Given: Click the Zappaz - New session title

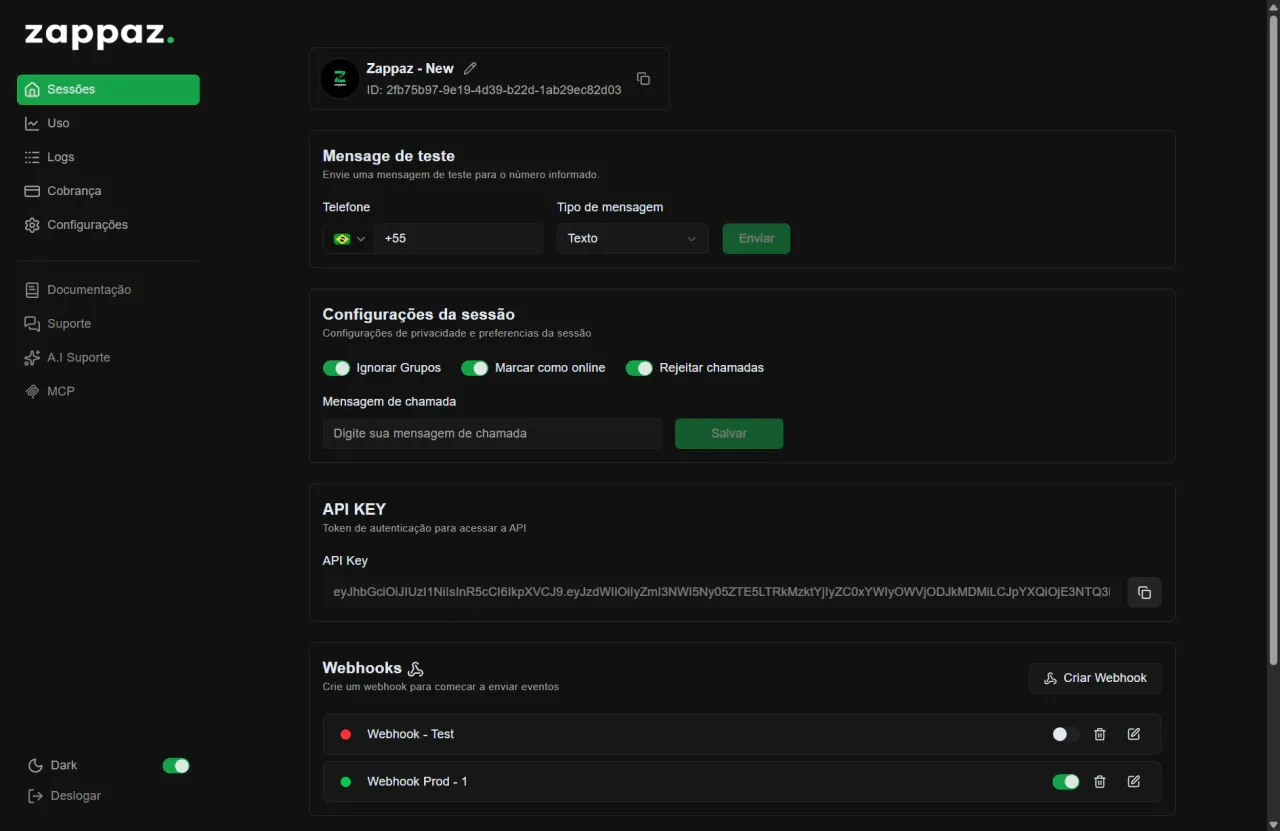Looking at the screenshot, I should (410, 68).
